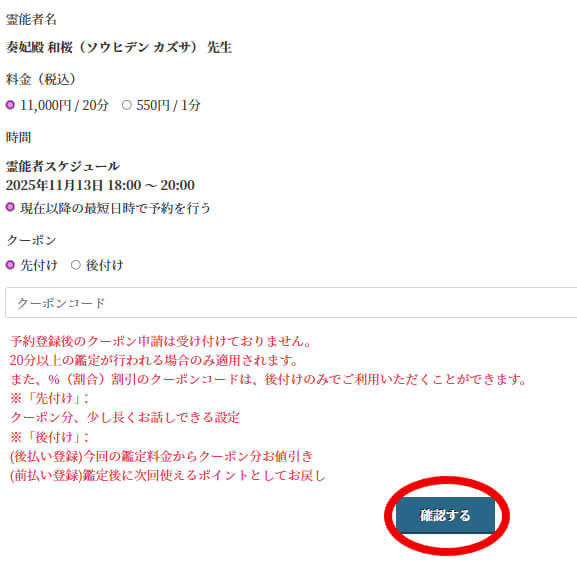
Task: Click the 時間 section label
Action: click(18, 137)
